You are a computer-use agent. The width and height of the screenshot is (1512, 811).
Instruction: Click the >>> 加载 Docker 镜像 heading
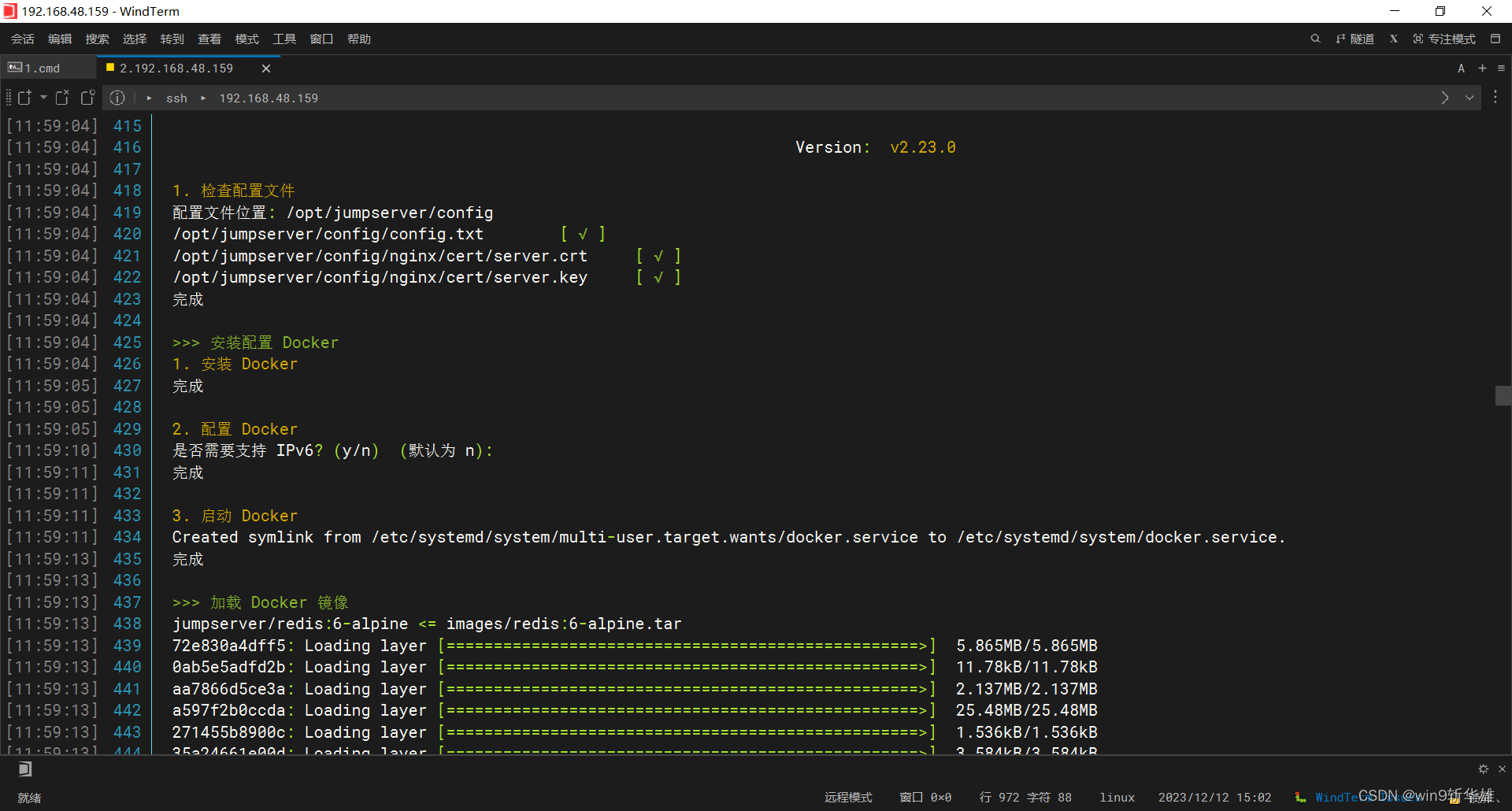pos(260,603)
